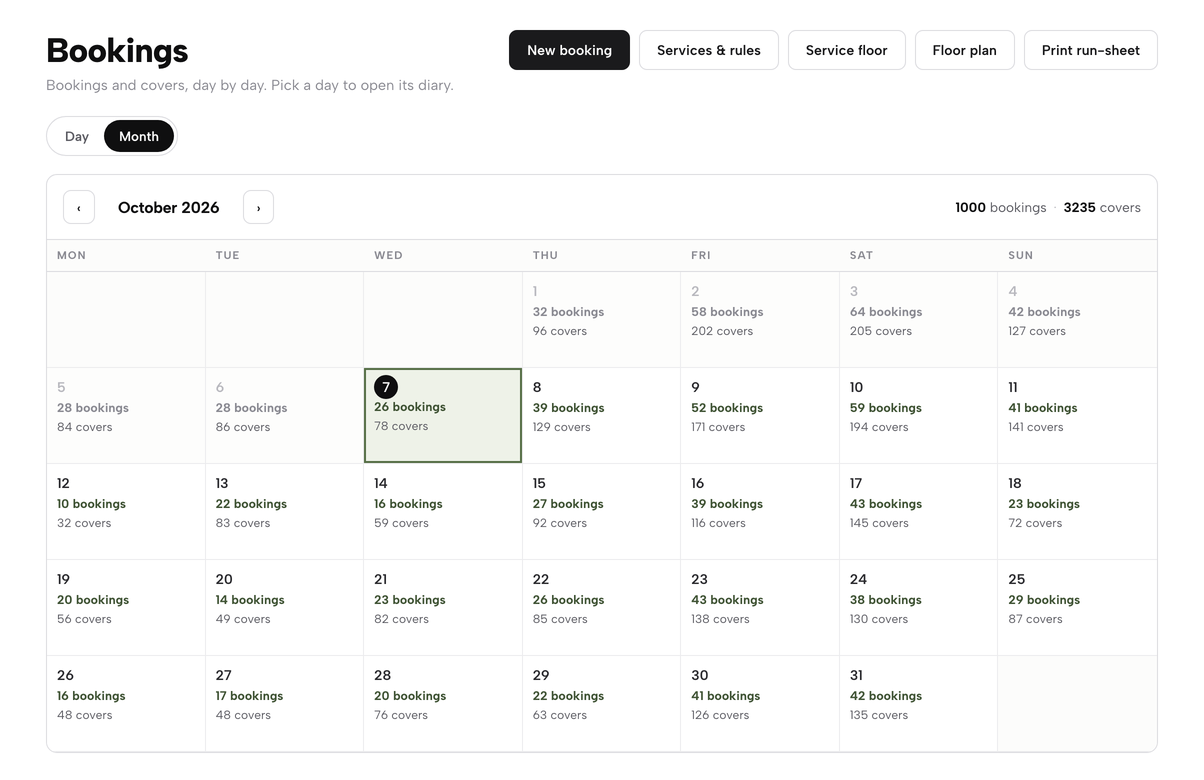Open October 26 with 16 bookings
Image resolution: width=1204 pixels, height=780 pixels.
tap(126, 703)
